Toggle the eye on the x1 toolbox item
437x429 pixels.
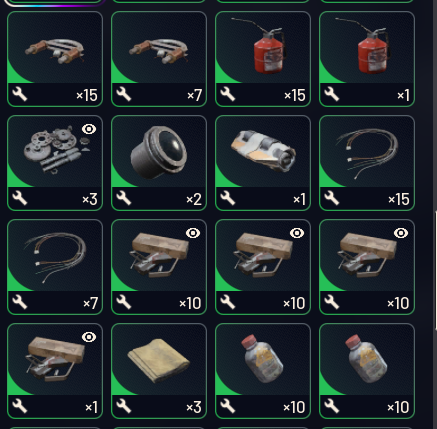(89, 337)
